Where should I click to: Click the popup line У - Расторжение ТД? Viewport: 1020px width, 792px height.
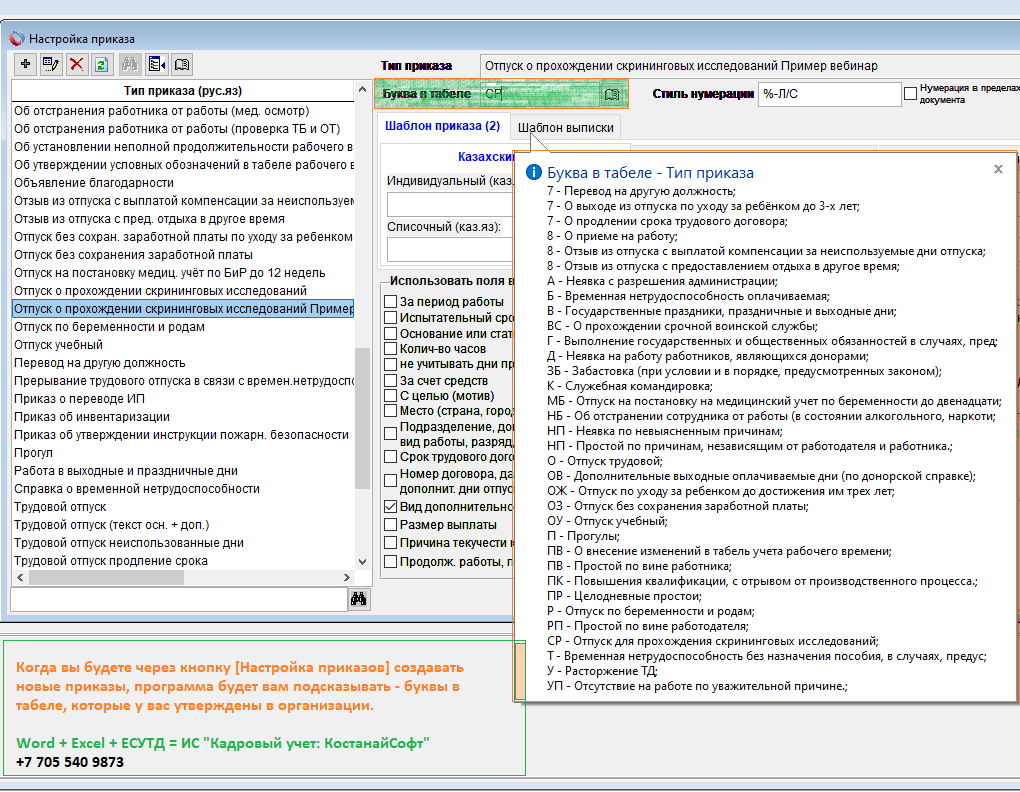click(602, 671)
